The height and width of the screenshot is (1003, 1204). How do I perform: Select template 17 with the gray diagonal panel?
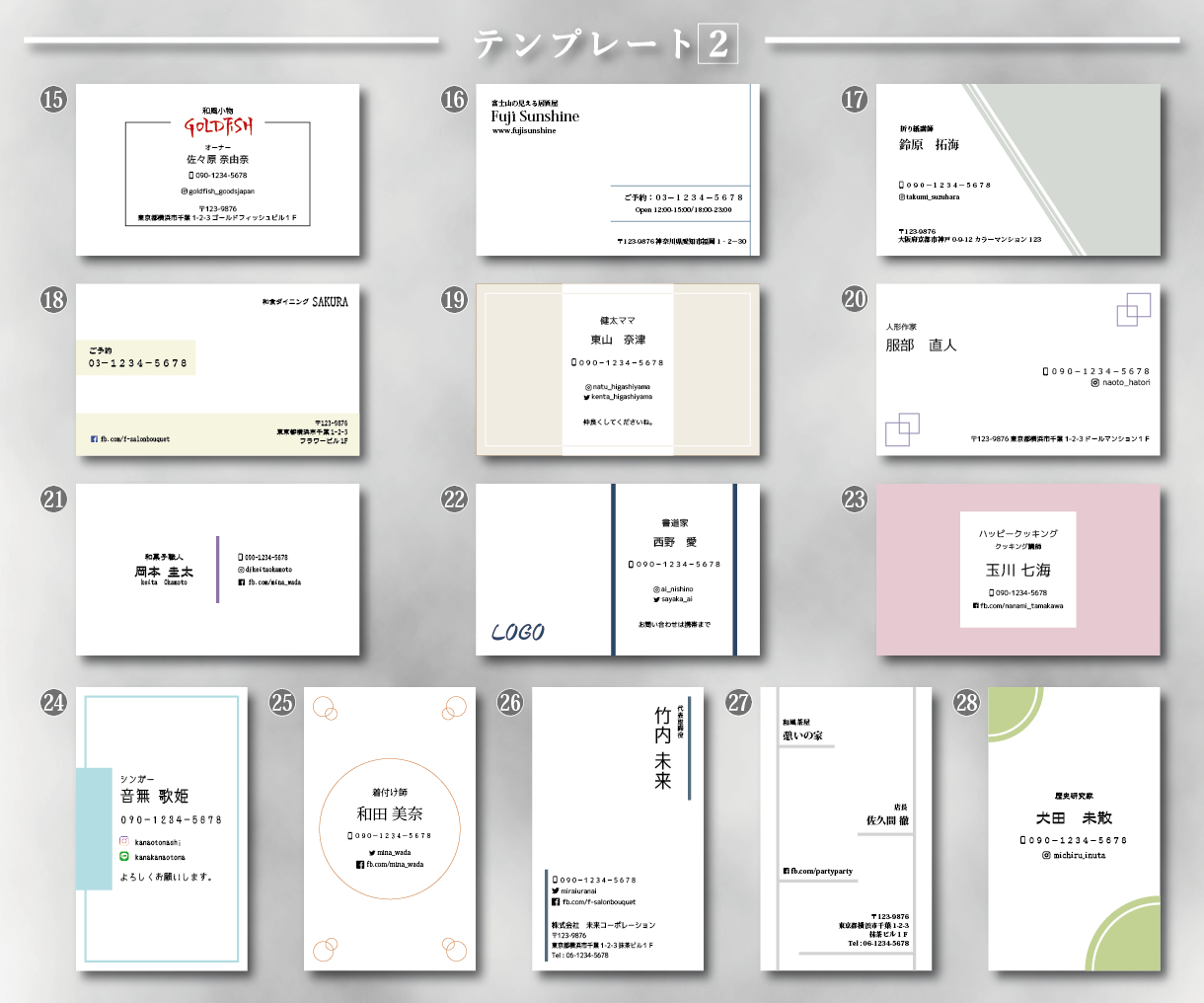[1017, 170]
